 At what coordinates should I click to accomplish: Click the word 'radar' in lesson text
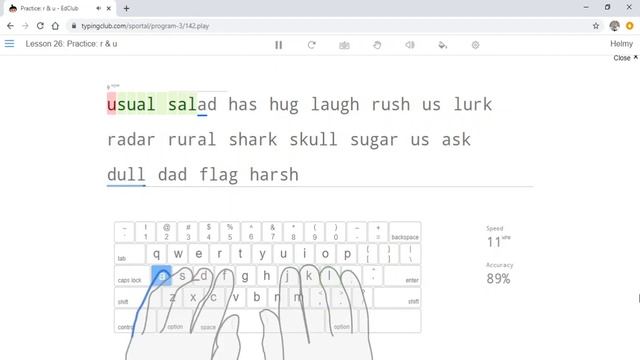click(x=131, y=140)
